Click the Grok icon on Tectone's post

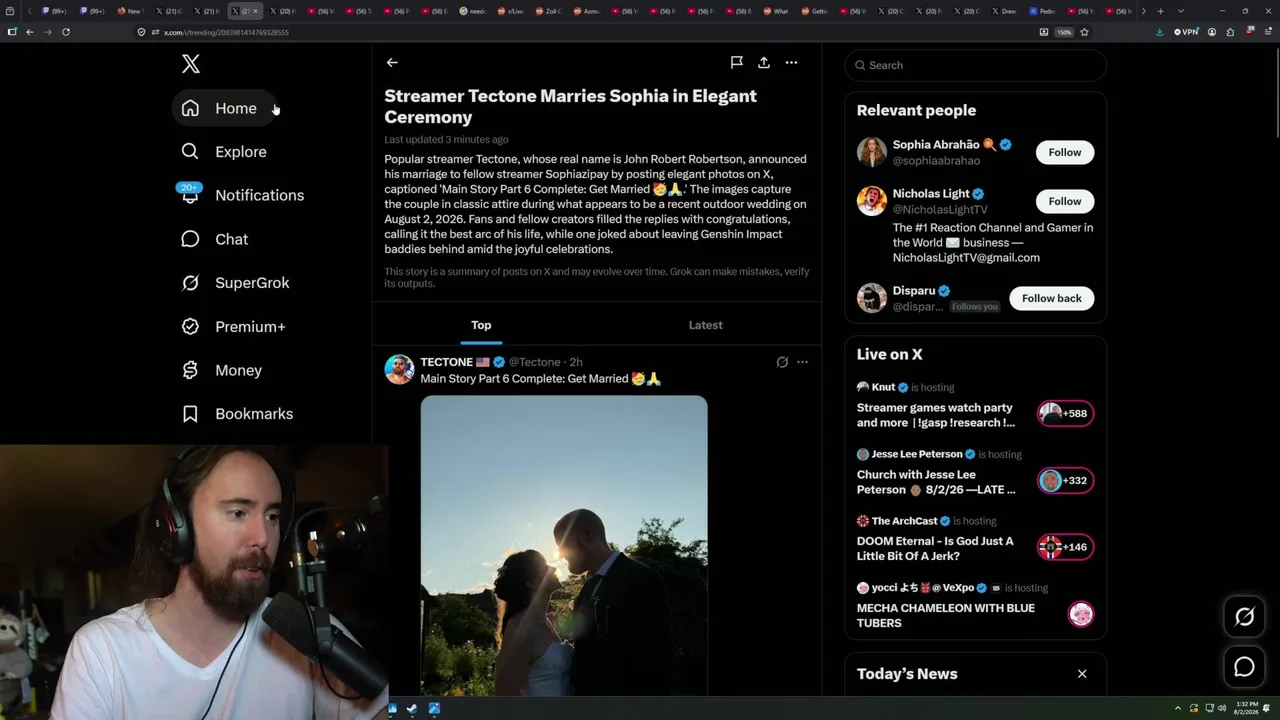(782, 362)
